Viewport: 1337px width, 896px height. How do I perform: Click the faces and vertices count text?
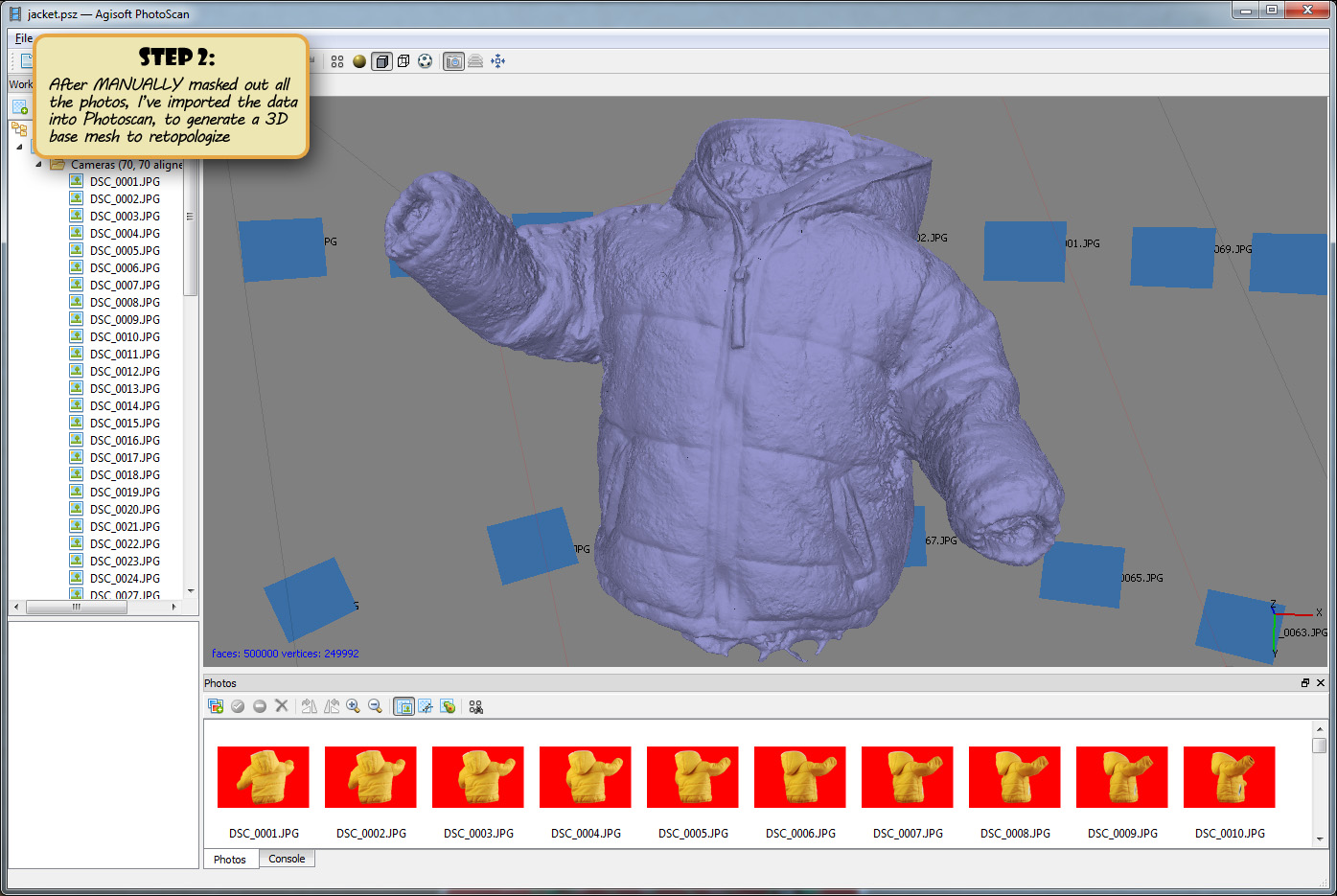(286, 654)
